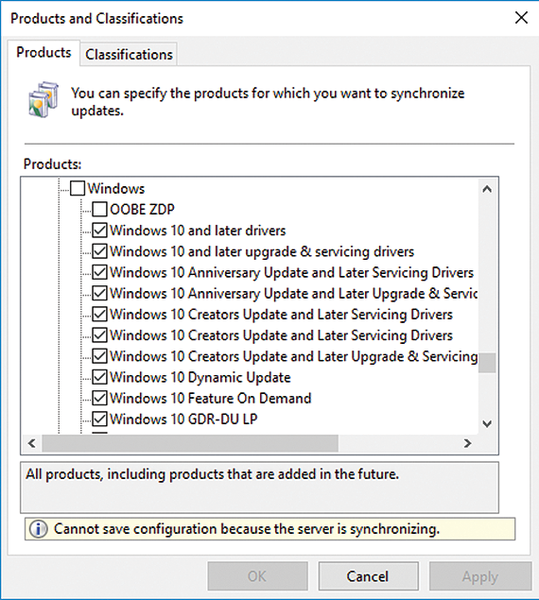
Task: Uncheck Windows 10 and later drivers
Action: tap(99, 230)
